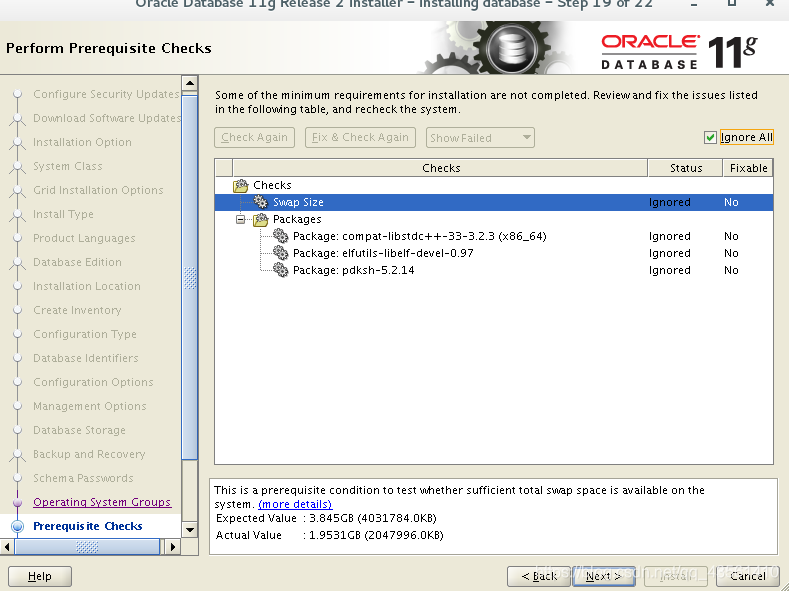Click the Management Options step

click(x=90, y=406)
